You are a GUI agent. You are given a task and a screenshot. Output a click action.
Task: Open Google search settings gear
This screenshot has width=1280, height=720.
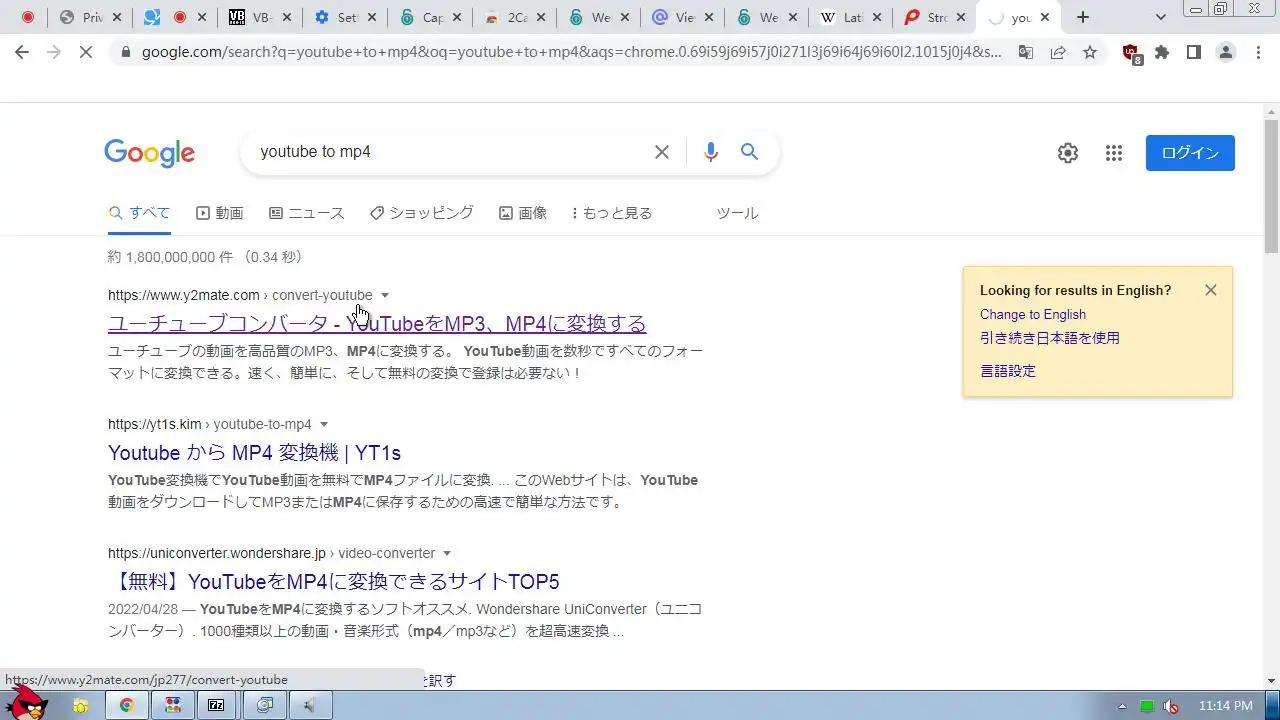pos(1068,153)
